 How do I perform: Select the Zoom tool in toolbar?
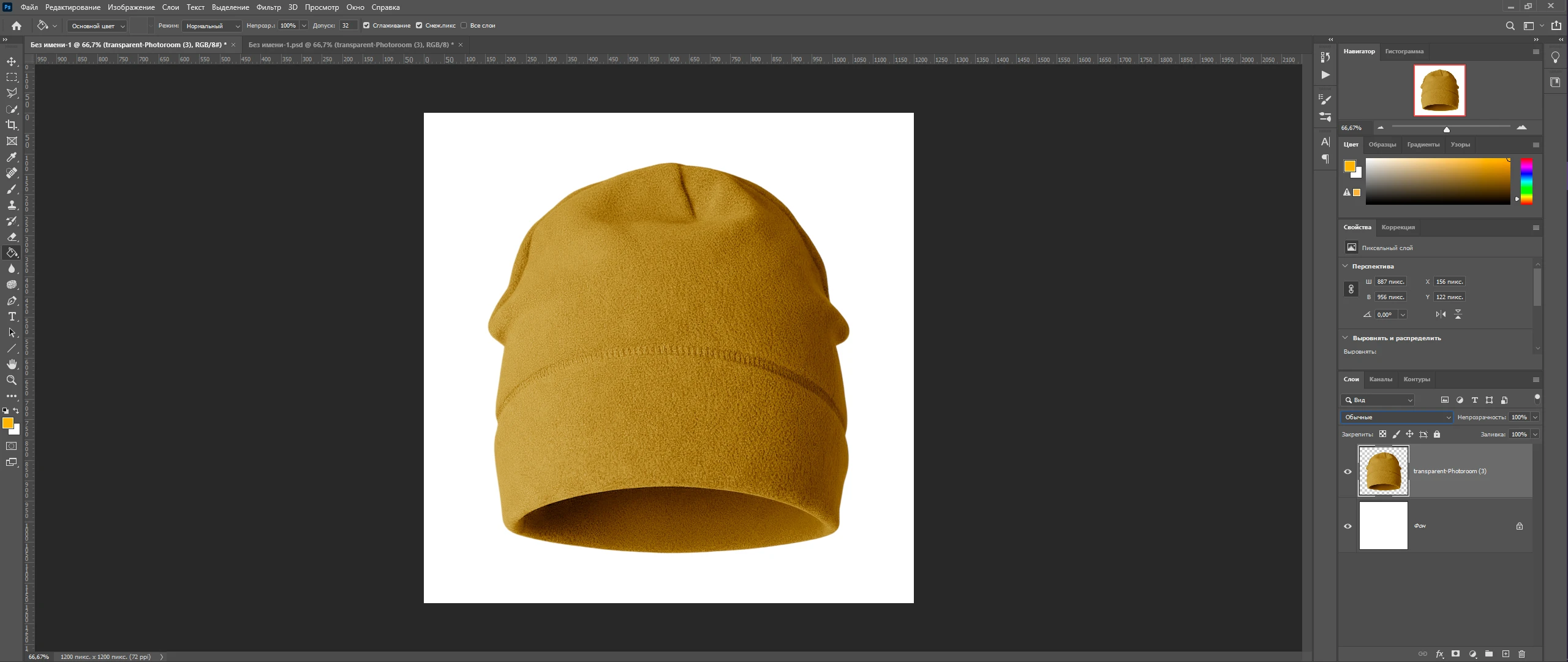(12, 380)
